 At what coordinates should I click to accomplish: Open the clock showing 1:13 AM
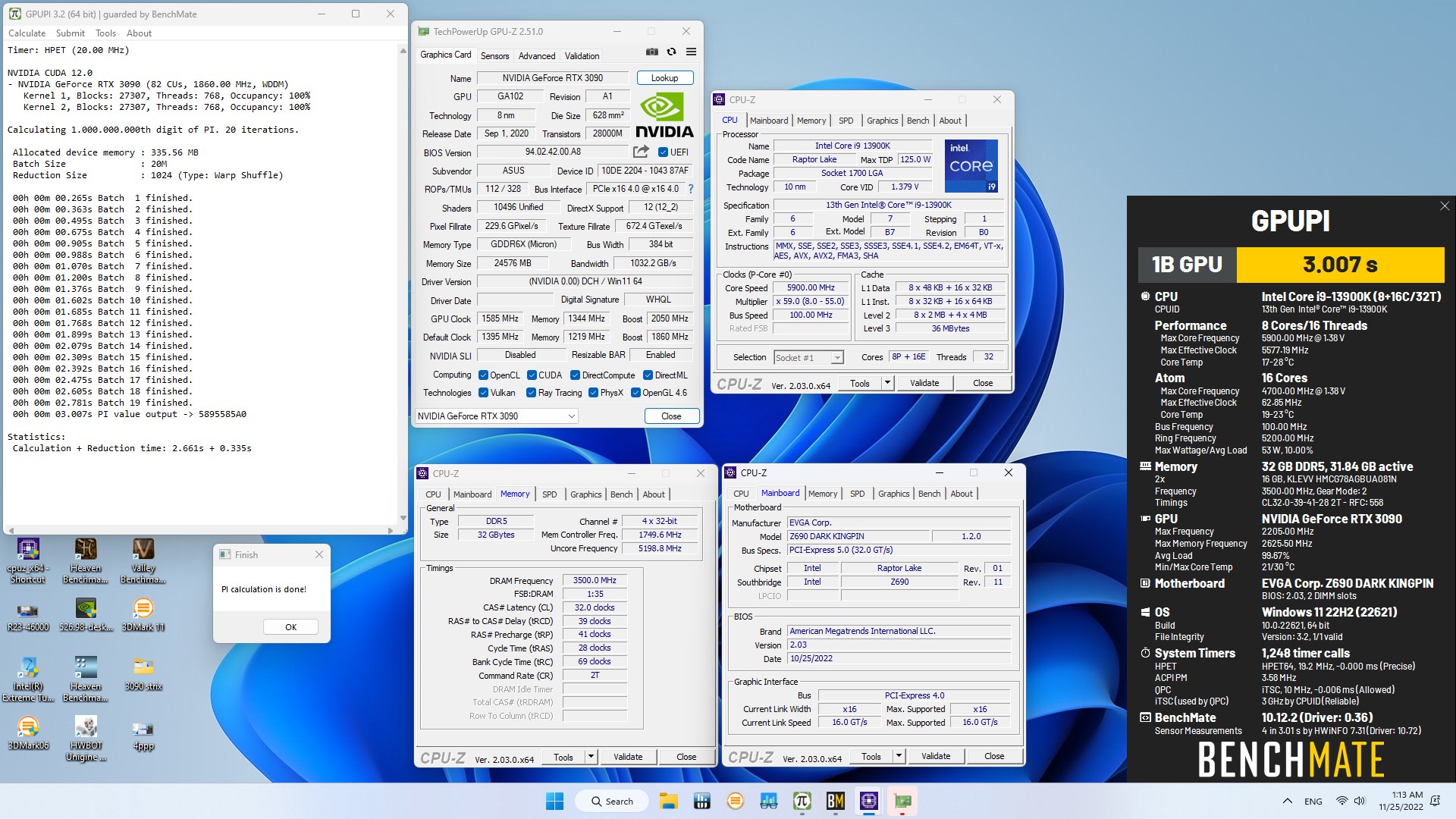pyautogui.click(x=1401, y=801)
